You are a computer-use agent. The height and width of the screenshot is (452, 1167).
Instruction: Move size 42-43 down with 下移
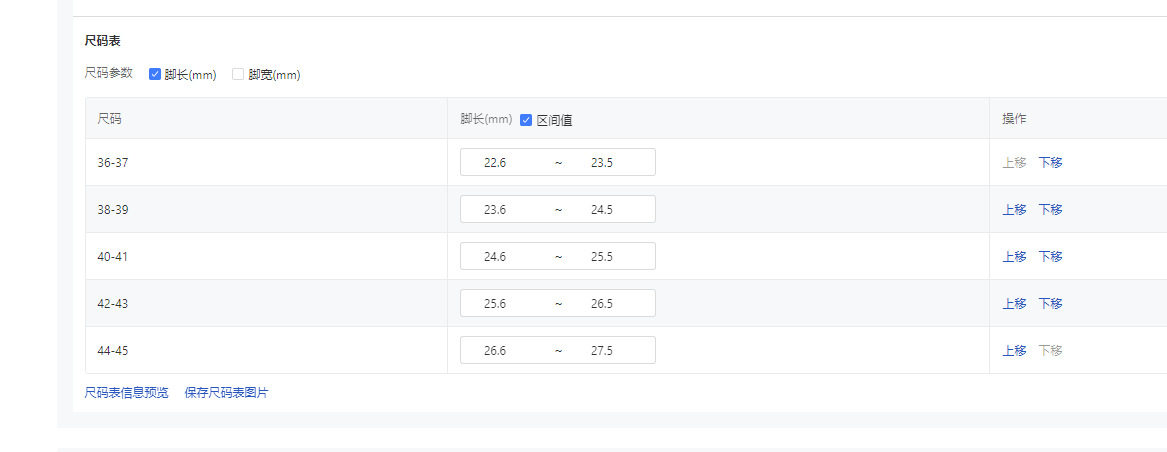point(1050,303)
